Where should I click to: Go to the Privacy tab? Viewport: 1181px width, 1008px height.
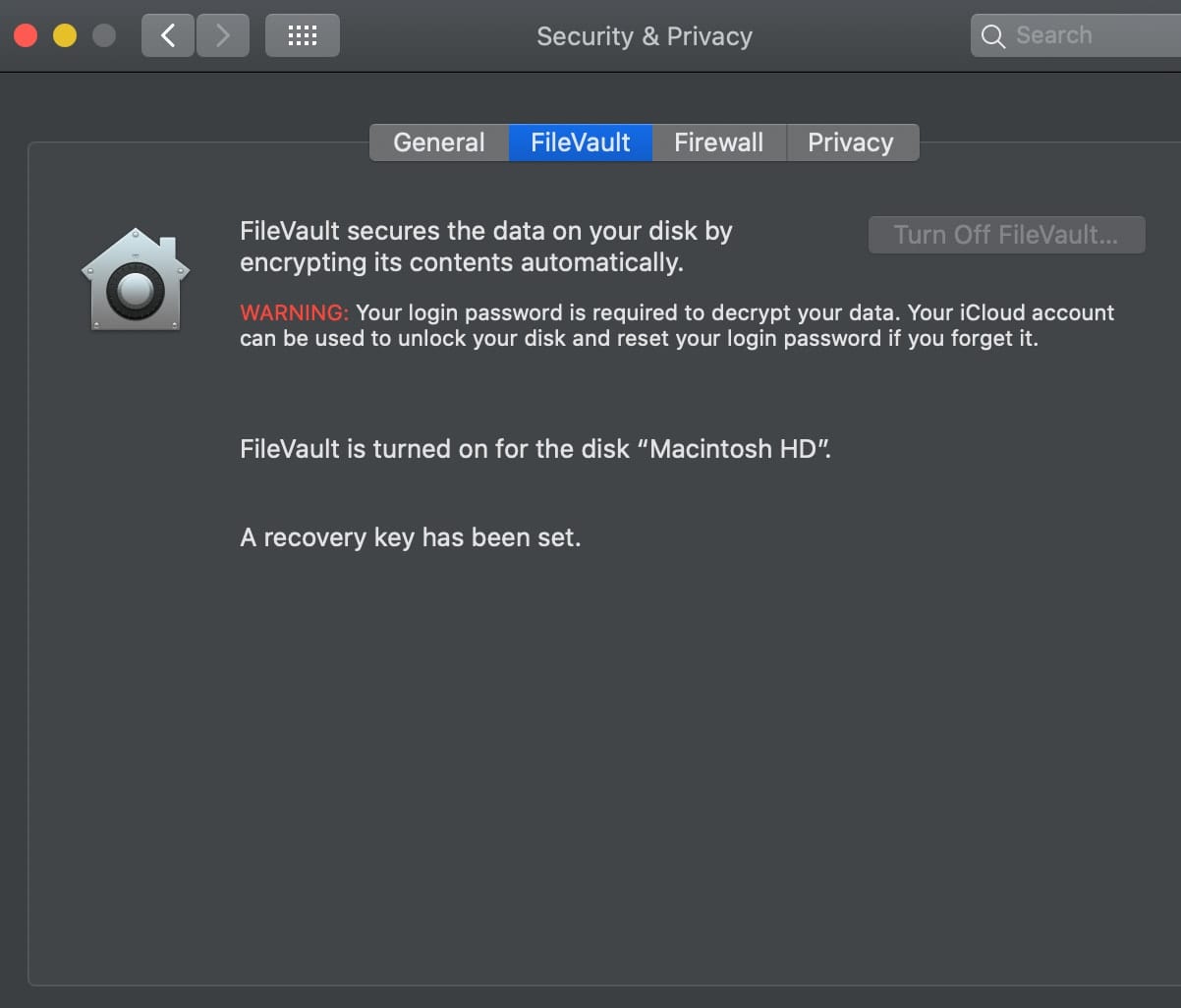click(x=851, y=142)
